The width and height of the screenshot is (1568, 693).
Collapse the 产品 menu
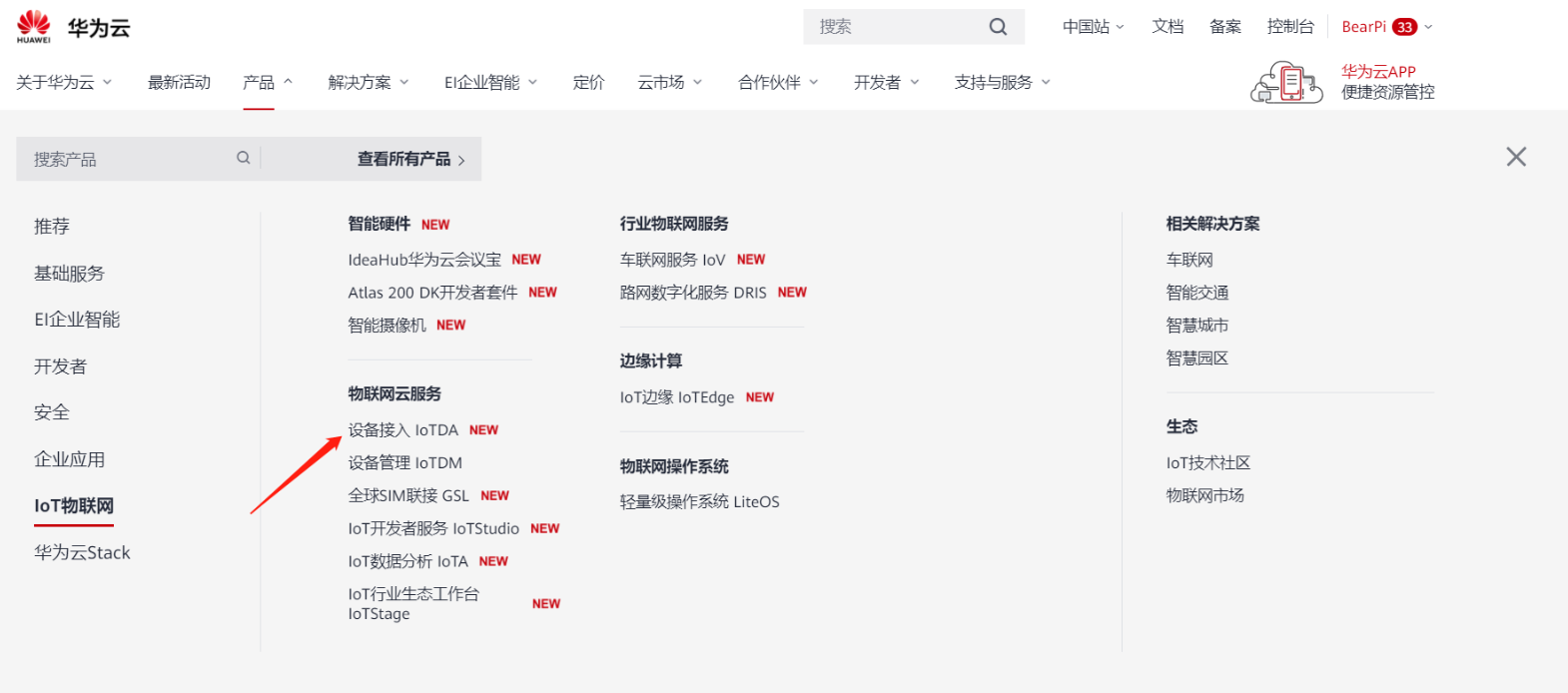pos(268,82)
